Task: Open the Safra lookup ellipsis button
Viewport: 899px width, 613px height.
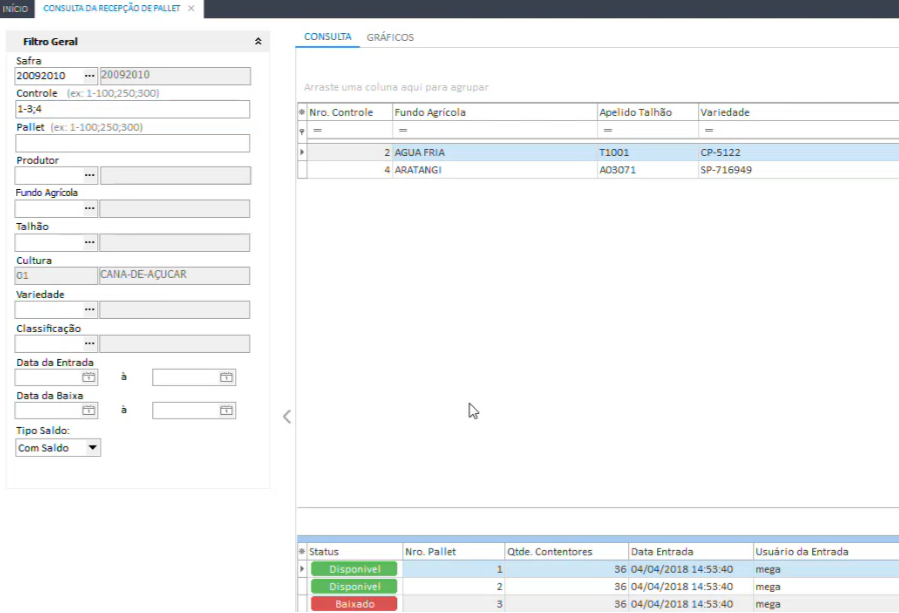Action: point(89,76)
